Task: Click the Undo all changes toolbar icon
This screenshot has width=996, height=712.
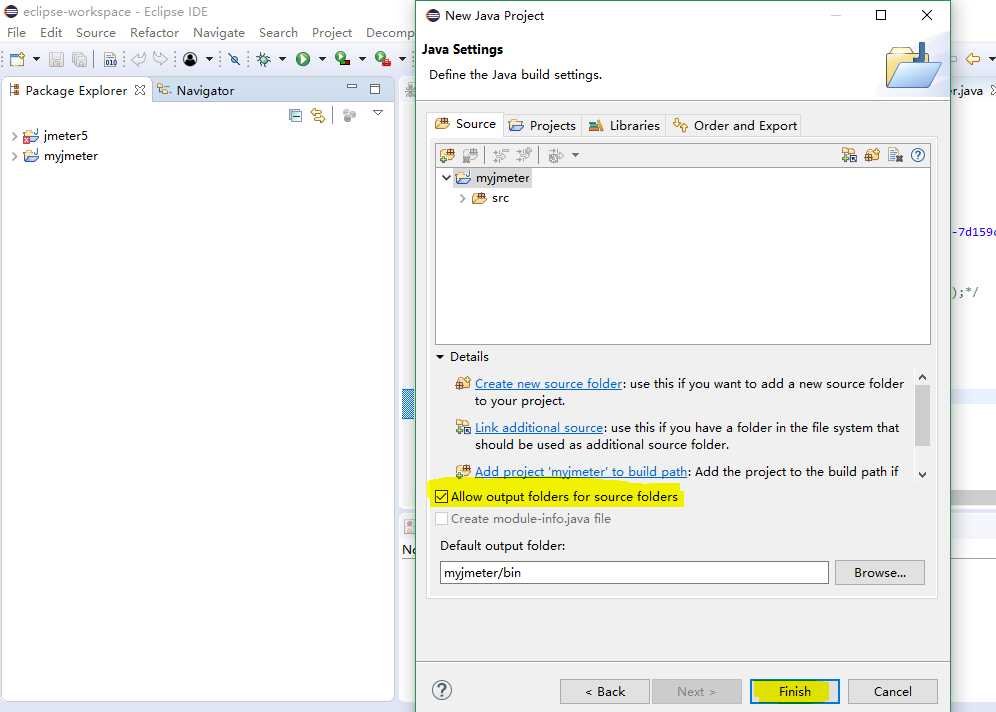Action: click(896, 155)
